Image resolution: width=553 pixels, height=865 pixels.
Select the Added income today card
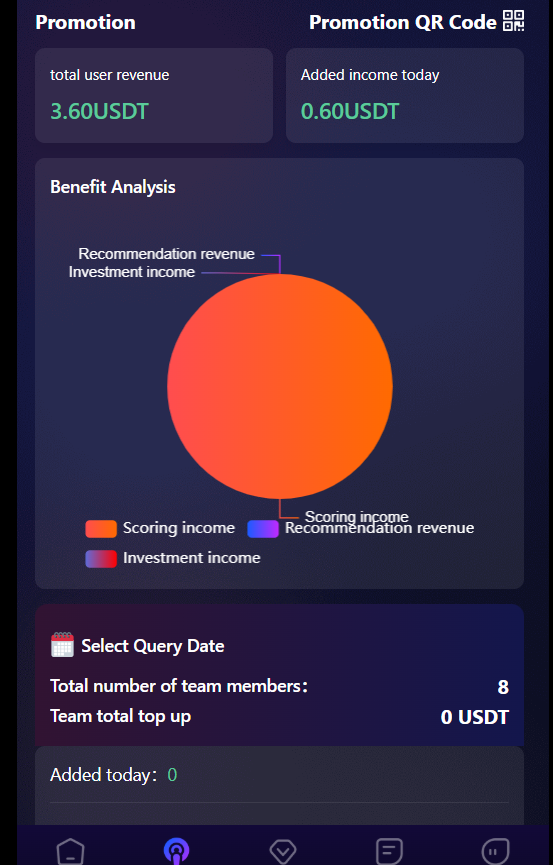click(x=405, y=95)
